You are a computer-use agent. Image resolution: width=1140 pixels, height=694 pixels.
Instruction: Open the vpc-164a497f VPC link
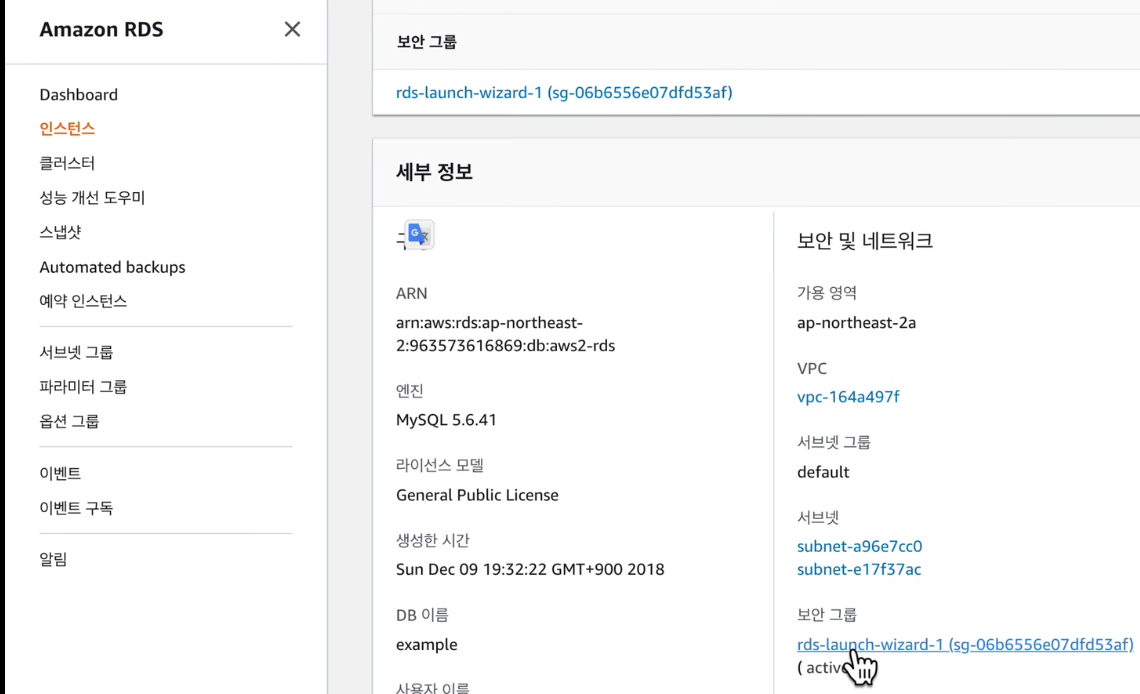click(848, 397)
